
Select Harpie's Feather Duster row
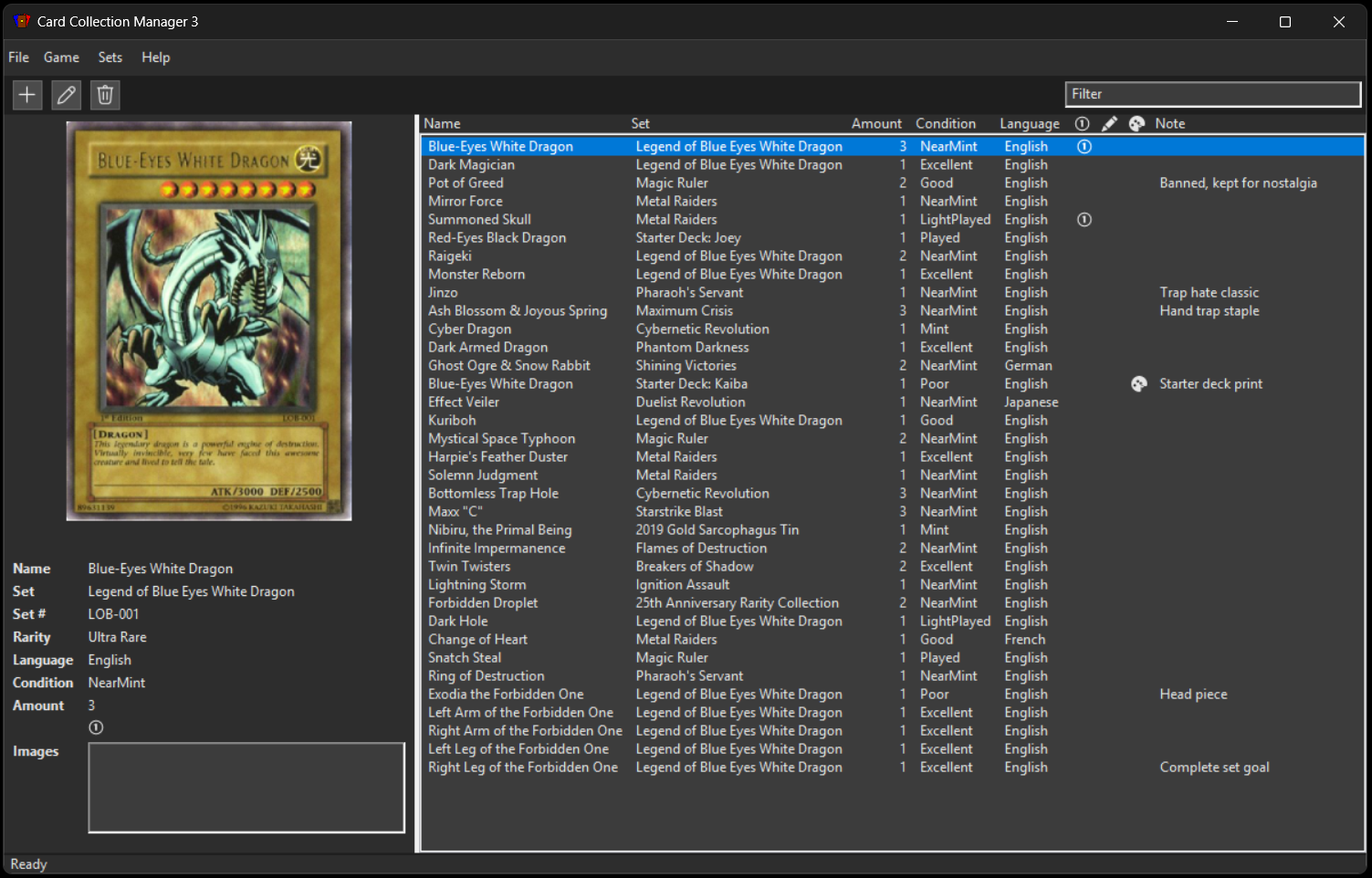pos(893,456)
